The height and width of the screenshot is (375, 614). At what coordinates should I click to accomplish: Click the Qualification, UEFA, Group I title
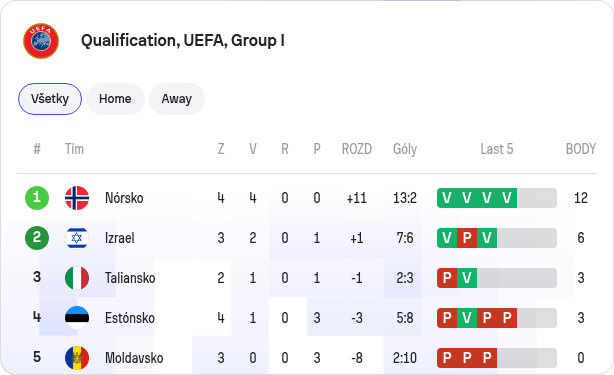(183, 41)
